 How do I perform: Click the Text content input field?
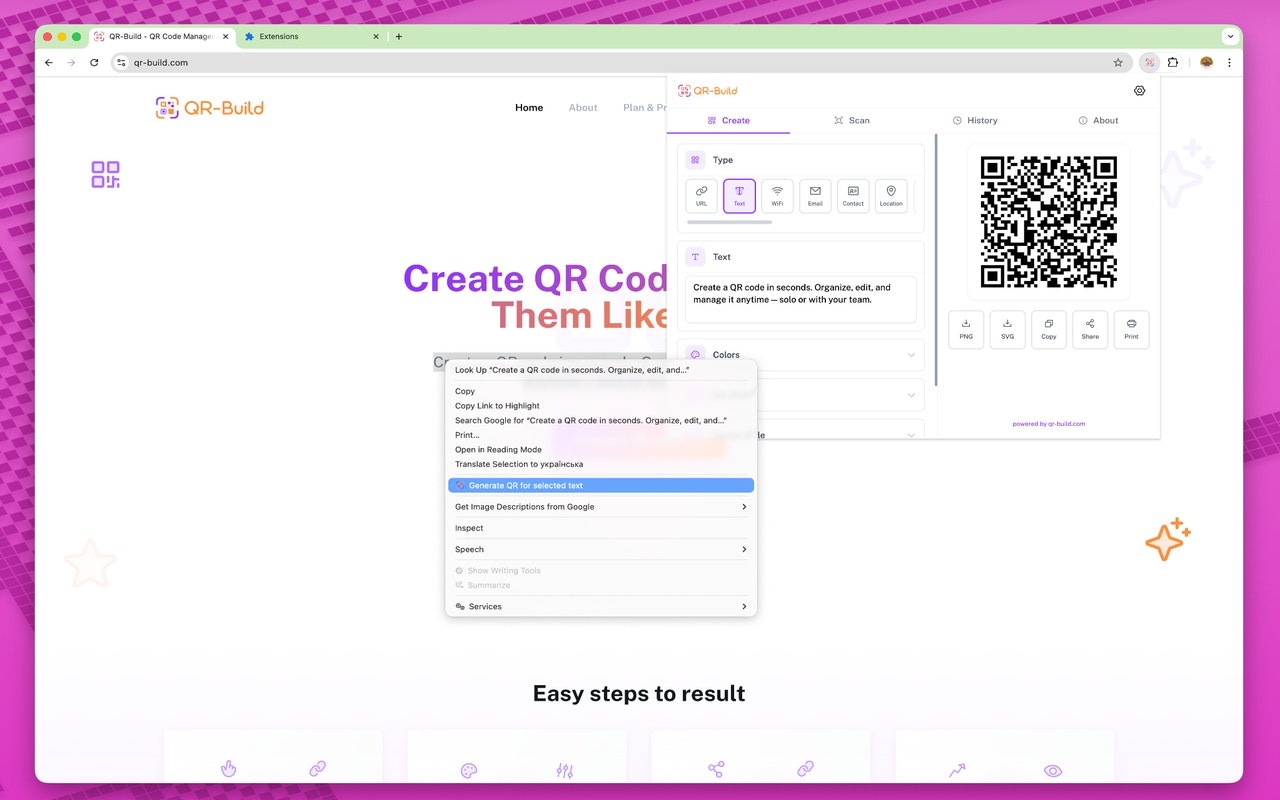click(800, 297)
